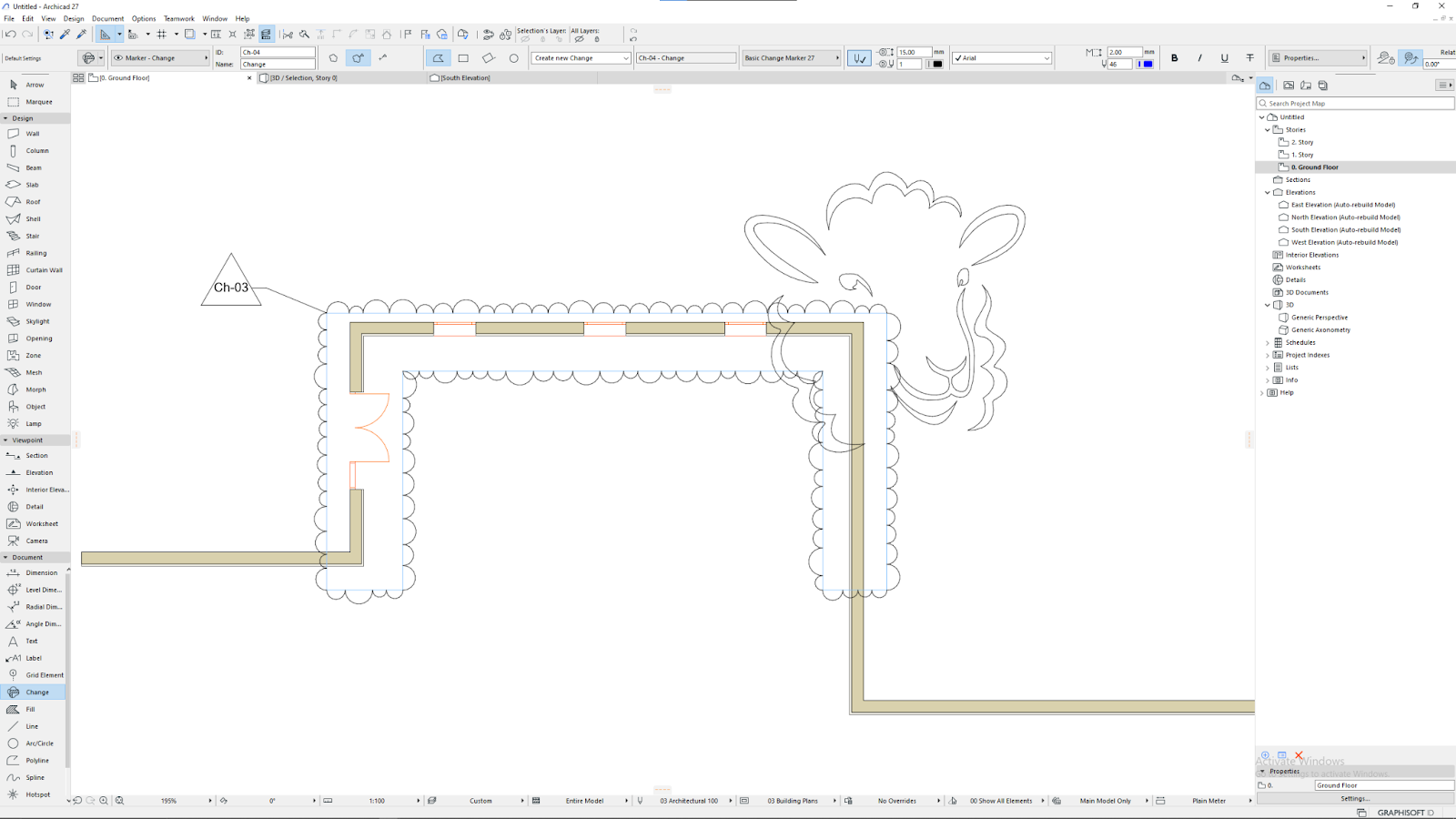Select the Fill tool

[x=33, y=709]
